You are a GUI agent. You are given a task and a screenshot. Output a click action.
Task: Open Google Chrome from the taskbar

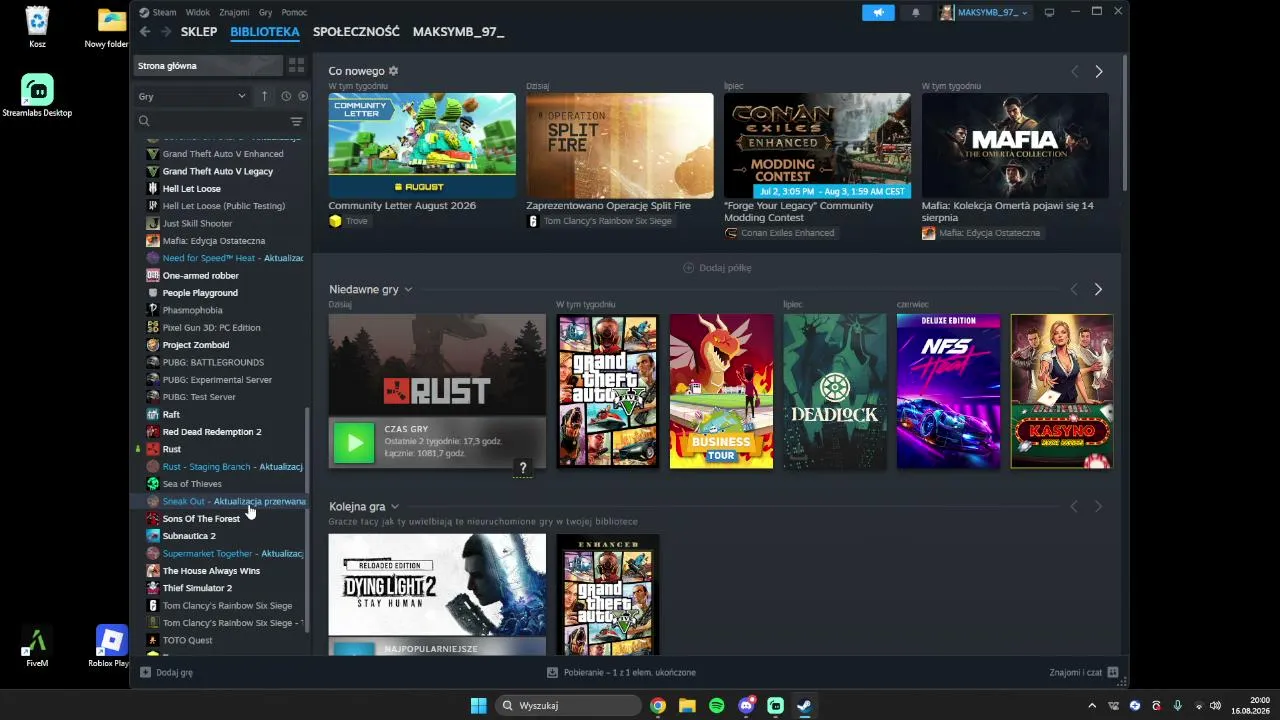point(658,705)
